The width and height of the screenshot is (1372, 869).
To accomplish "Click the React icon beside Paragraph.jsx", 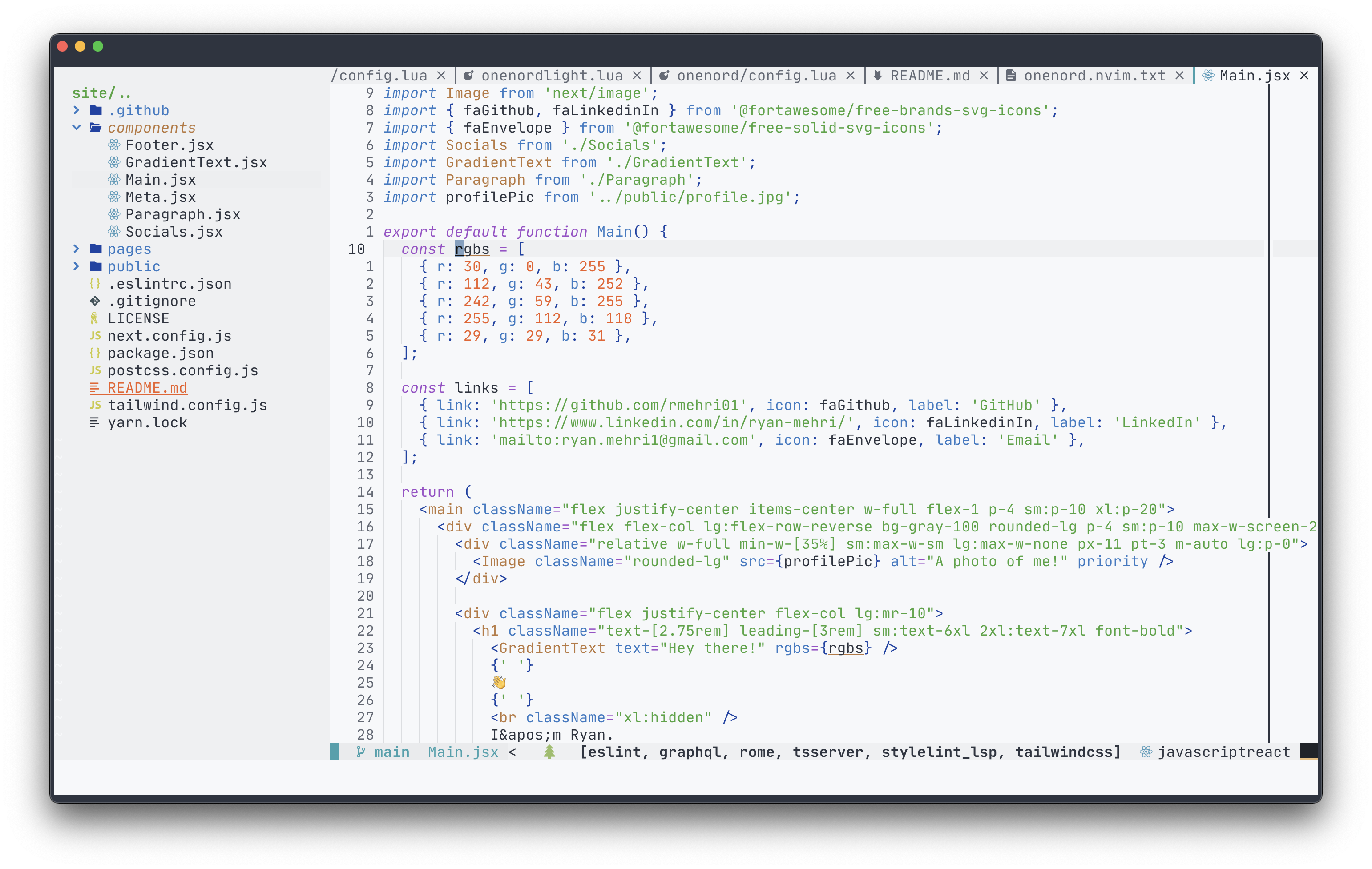I will tap(114, 214).
